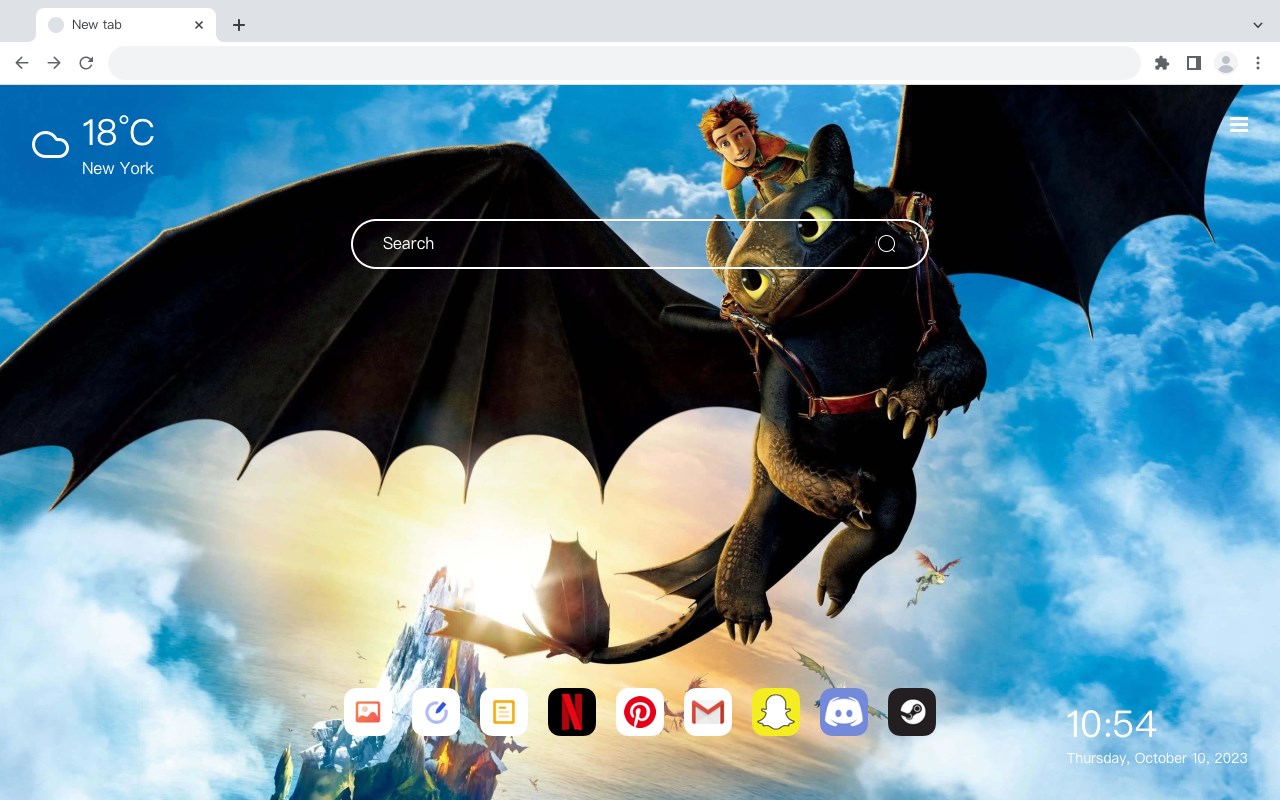
Task: Click into the Search box
Action: [x=640, y=244]
